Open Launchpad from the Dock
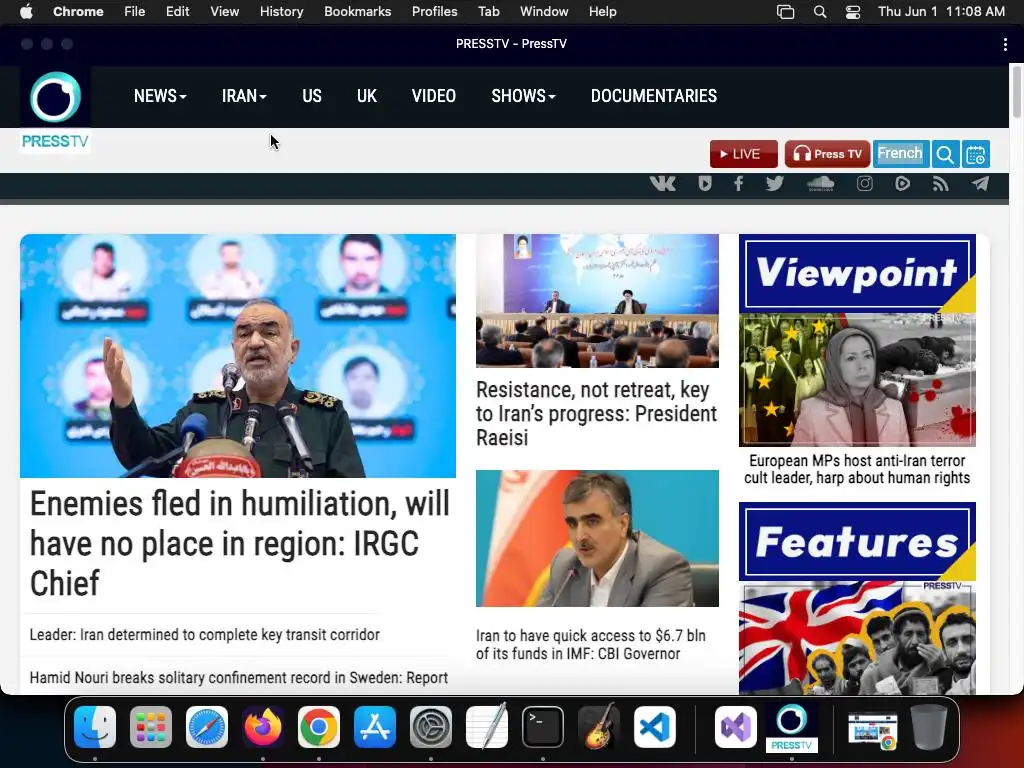 click(151, 727)
